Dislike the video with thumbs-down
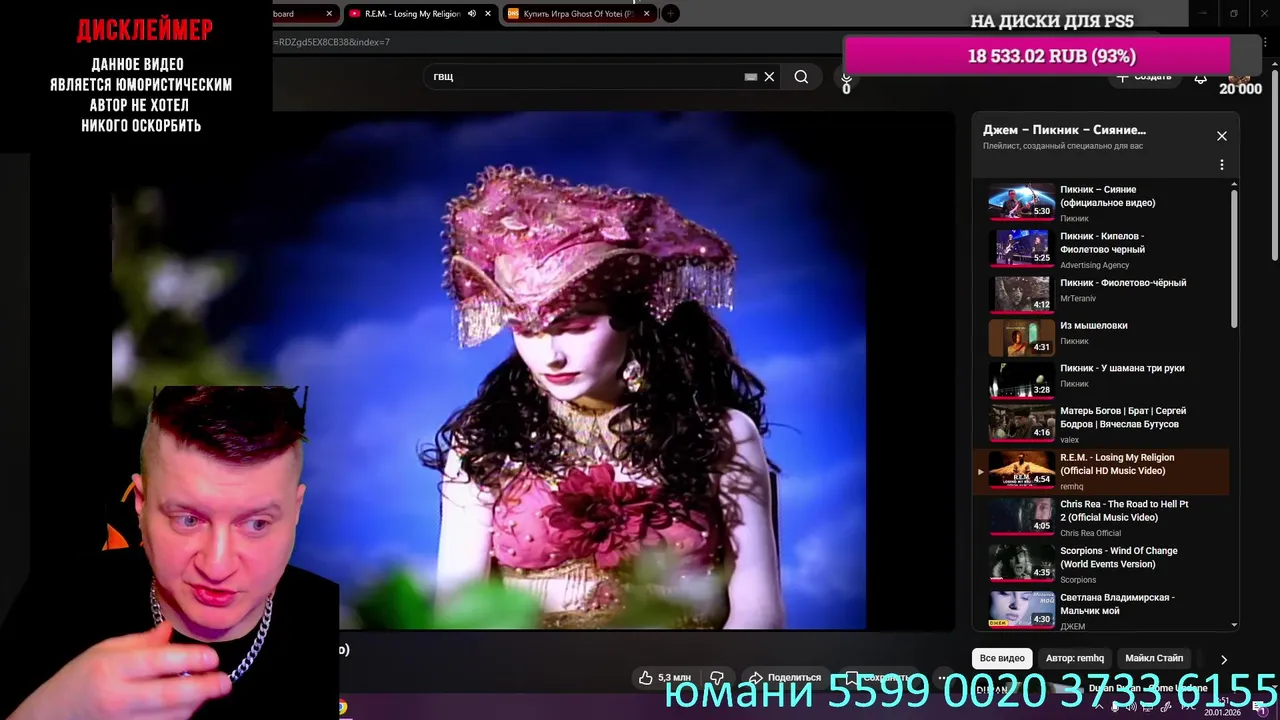The image size is (1280, 720). coord(717,678)
